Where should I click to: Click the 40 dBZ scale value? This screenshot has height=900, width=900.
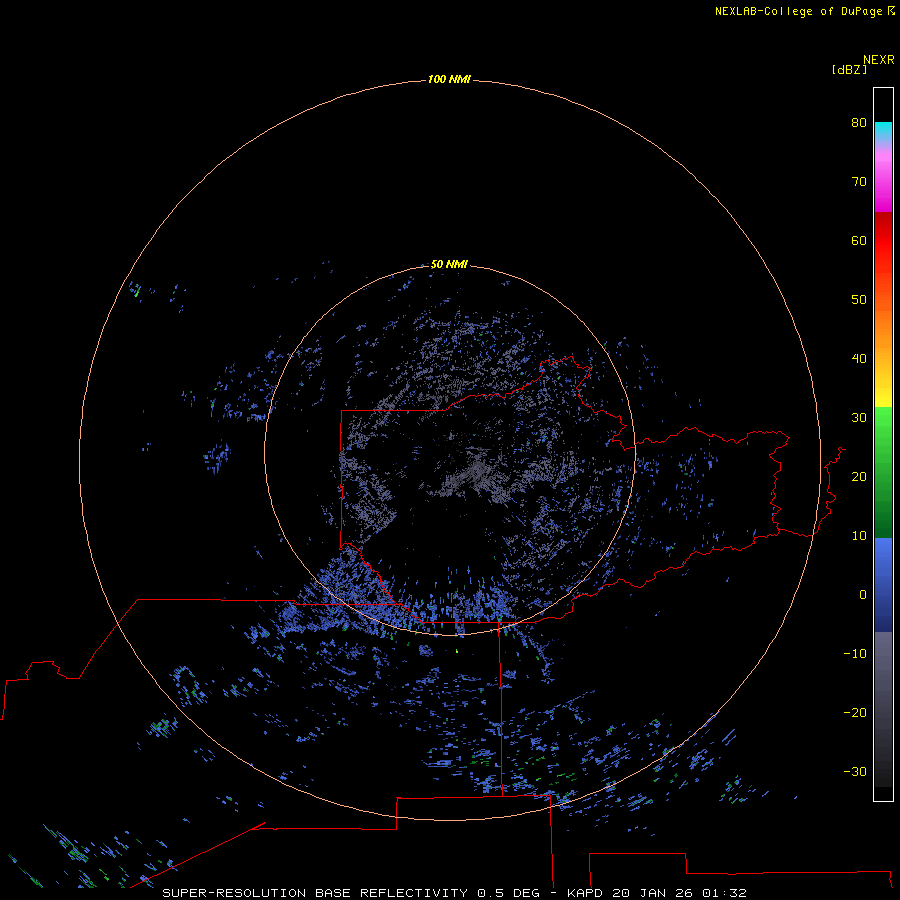(859, 359)
